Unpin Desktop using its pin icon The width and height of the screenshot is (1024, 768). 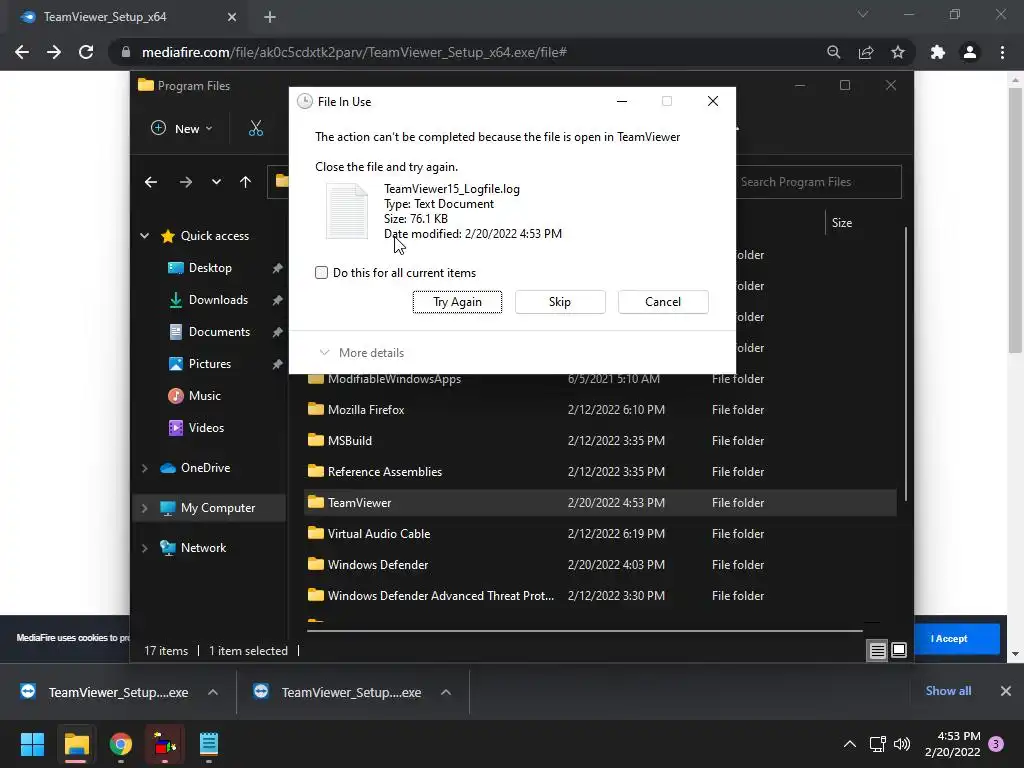point(277,268)
